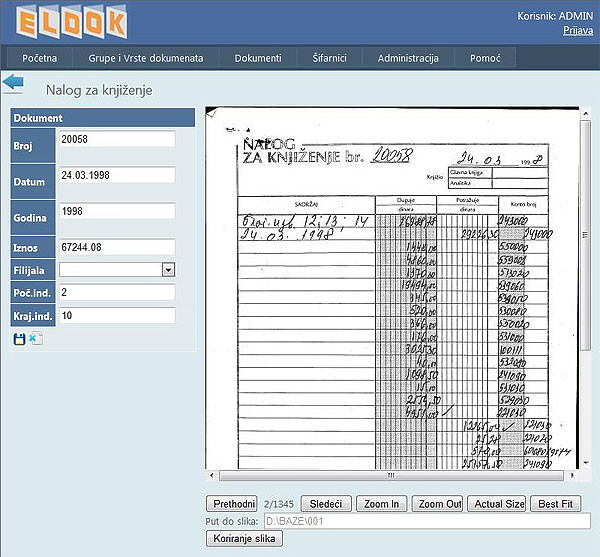Click the cancel document icon beside save
Image resolution: width=600 pixels, height=557 pixels.
36,339
